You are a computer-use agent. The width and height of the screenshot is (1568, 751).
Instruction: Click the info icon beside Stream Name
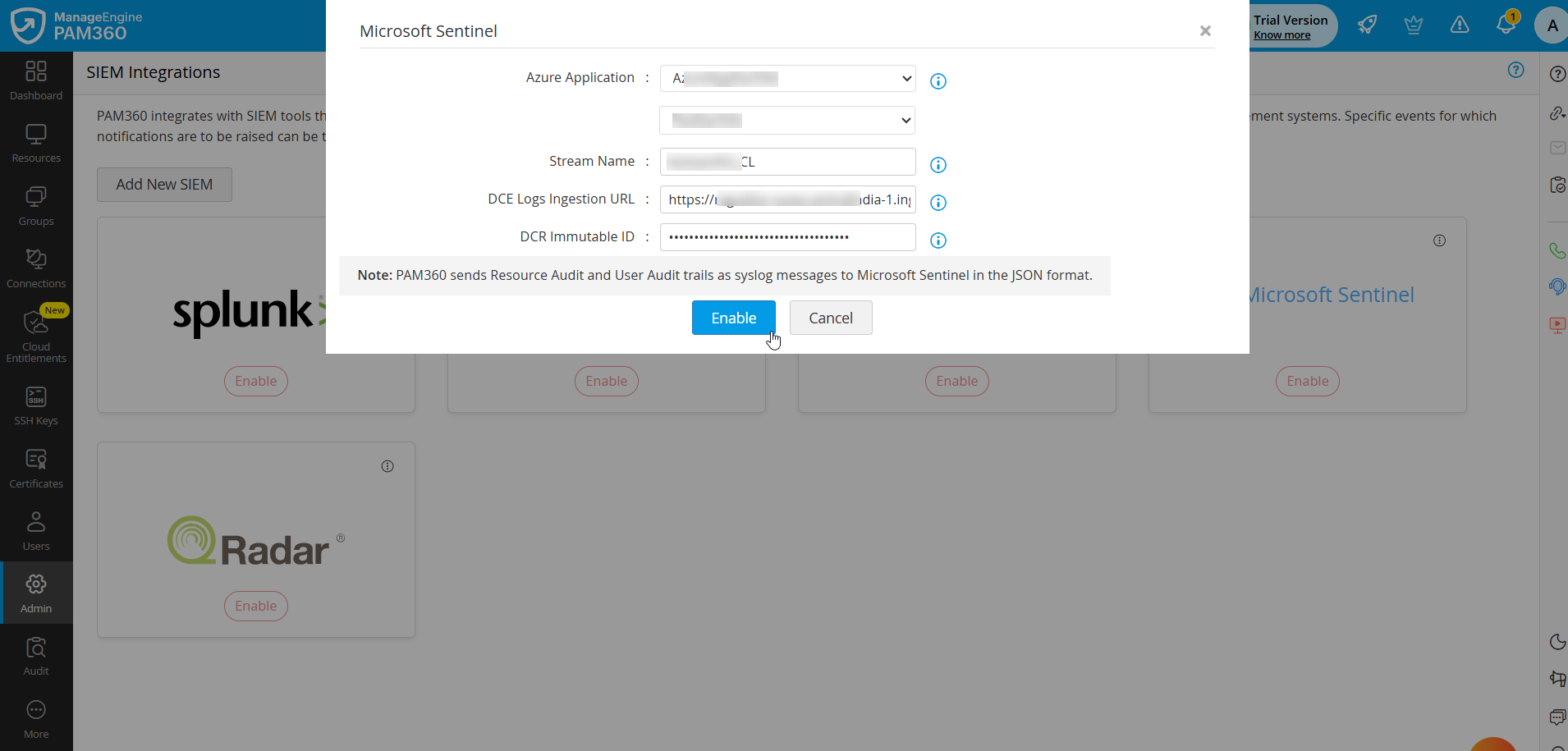(x=938, y=165)
